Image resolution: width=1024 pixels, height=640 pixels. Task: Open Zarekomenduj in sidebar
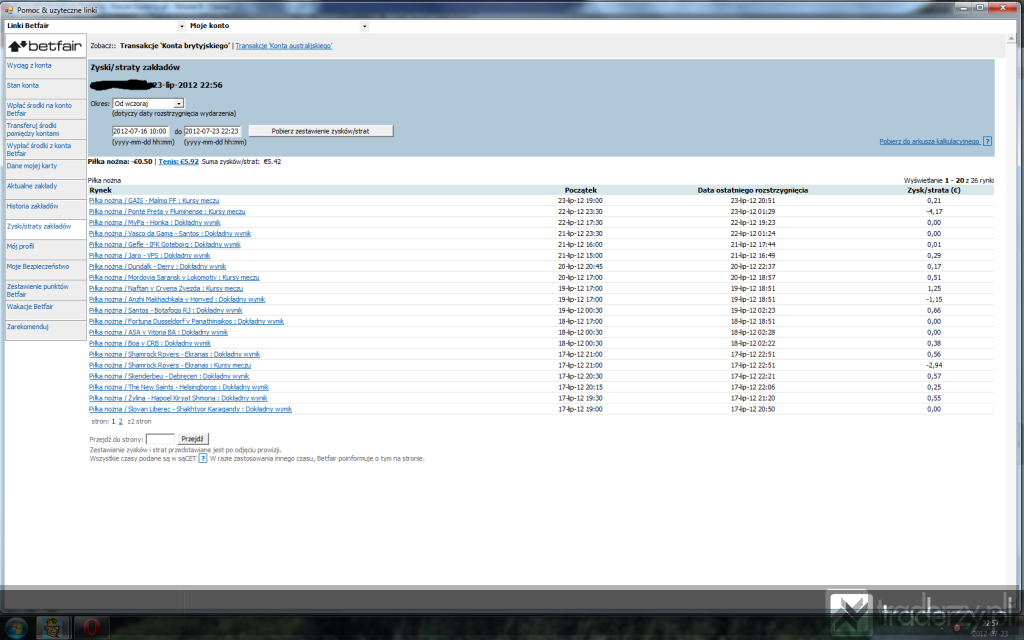tap(27, 327)
